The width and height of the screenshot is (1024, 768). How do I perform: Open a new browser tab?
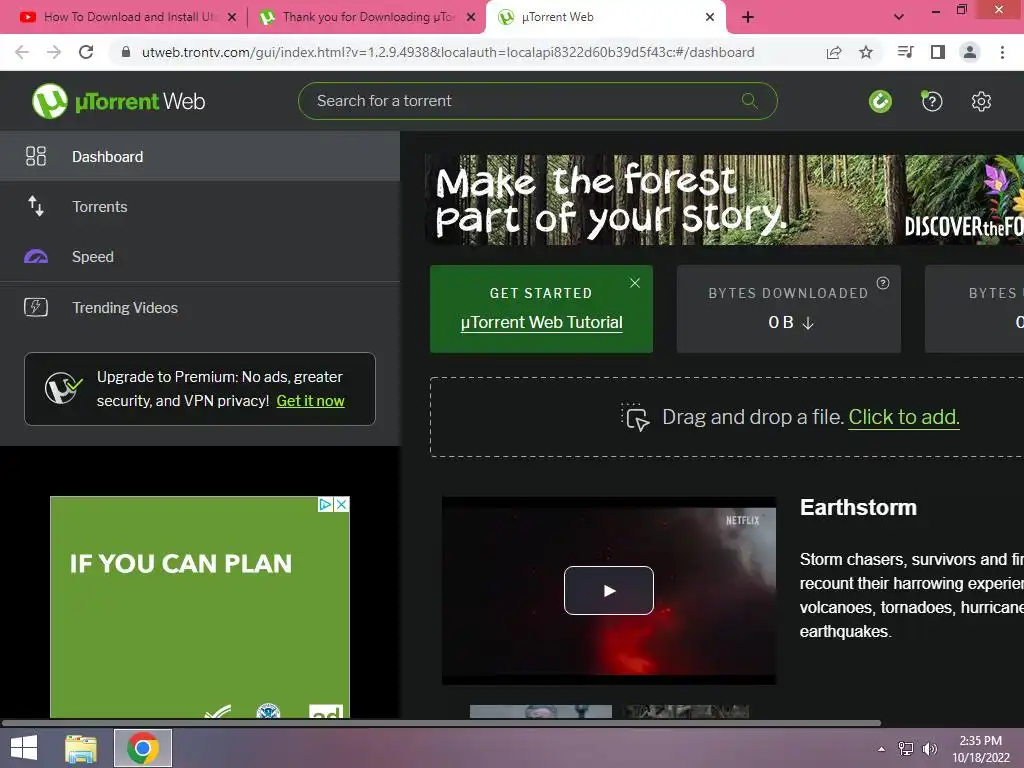coord(748,17)
